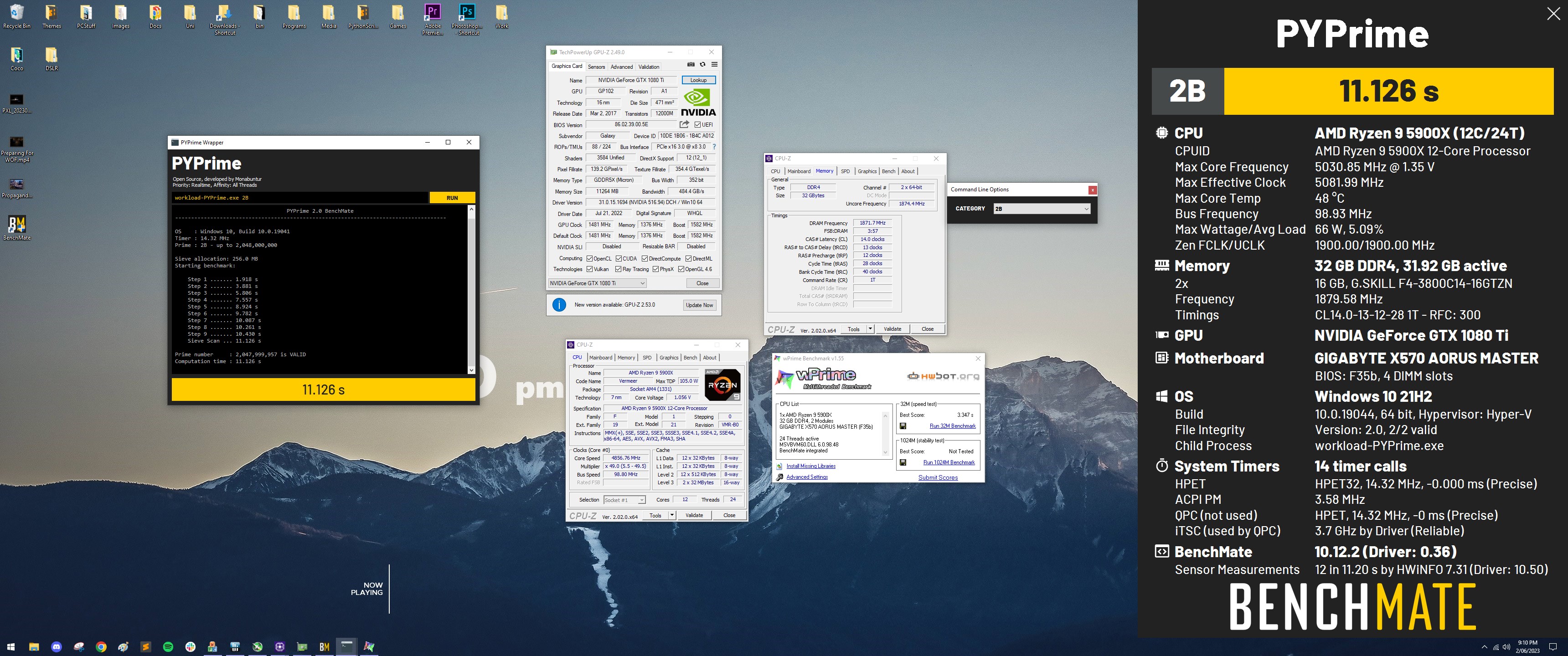Click the Advanced Settings link in wPrime

pos(807,477)
